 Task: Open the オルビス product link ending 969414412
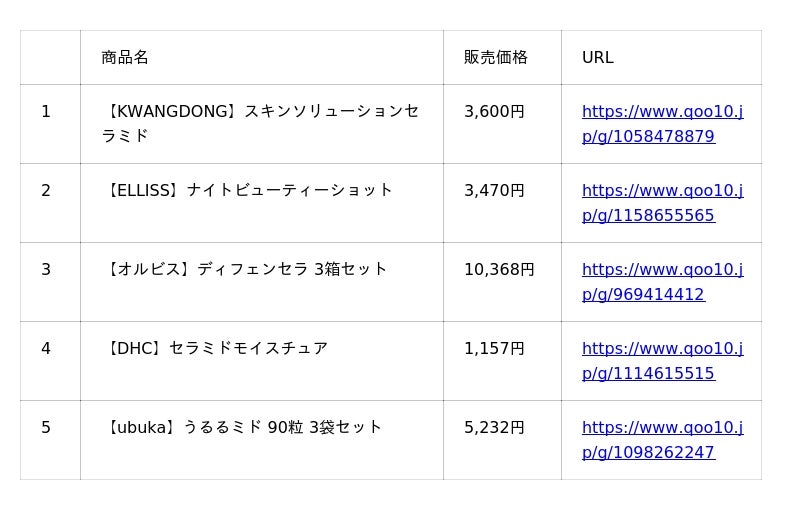[662, 282]
